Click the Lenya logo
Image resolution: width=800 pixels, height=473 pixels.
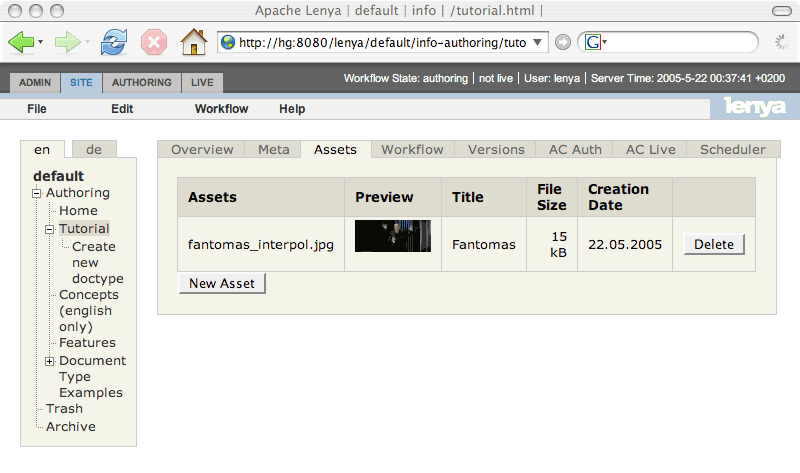(x=754, y=107)
